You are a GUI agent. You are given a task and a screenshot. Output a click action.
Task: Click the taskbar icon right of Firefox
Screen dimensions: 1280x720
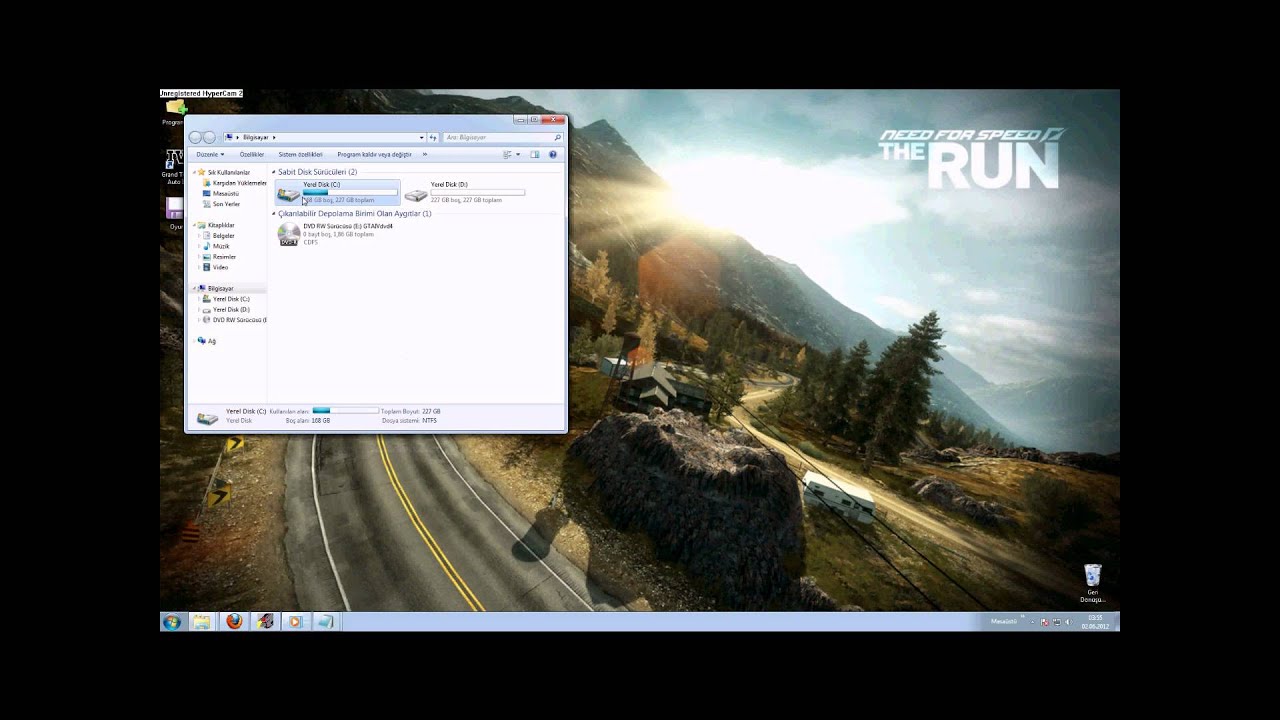click(x=264, y=621)
